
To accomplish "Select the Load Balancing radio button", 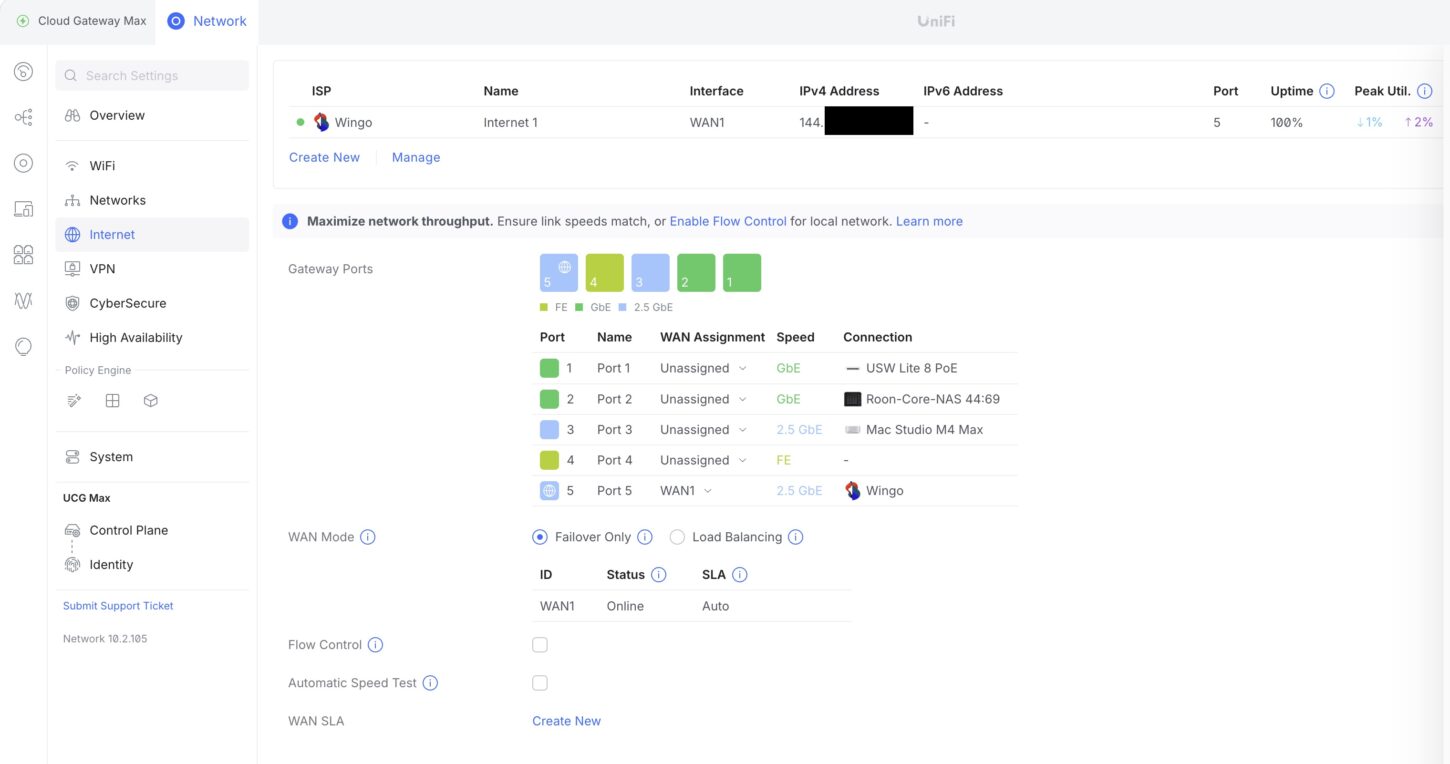I will click(677, 537).
